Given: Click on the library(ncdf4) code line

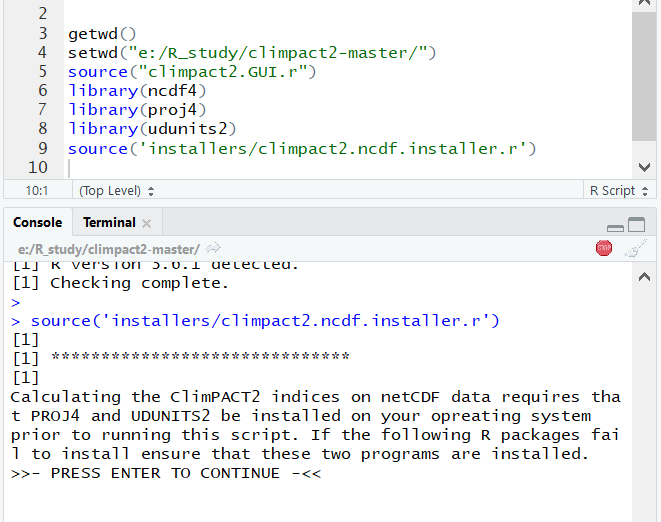Looking at the screenshot, I should coord(137,91).
